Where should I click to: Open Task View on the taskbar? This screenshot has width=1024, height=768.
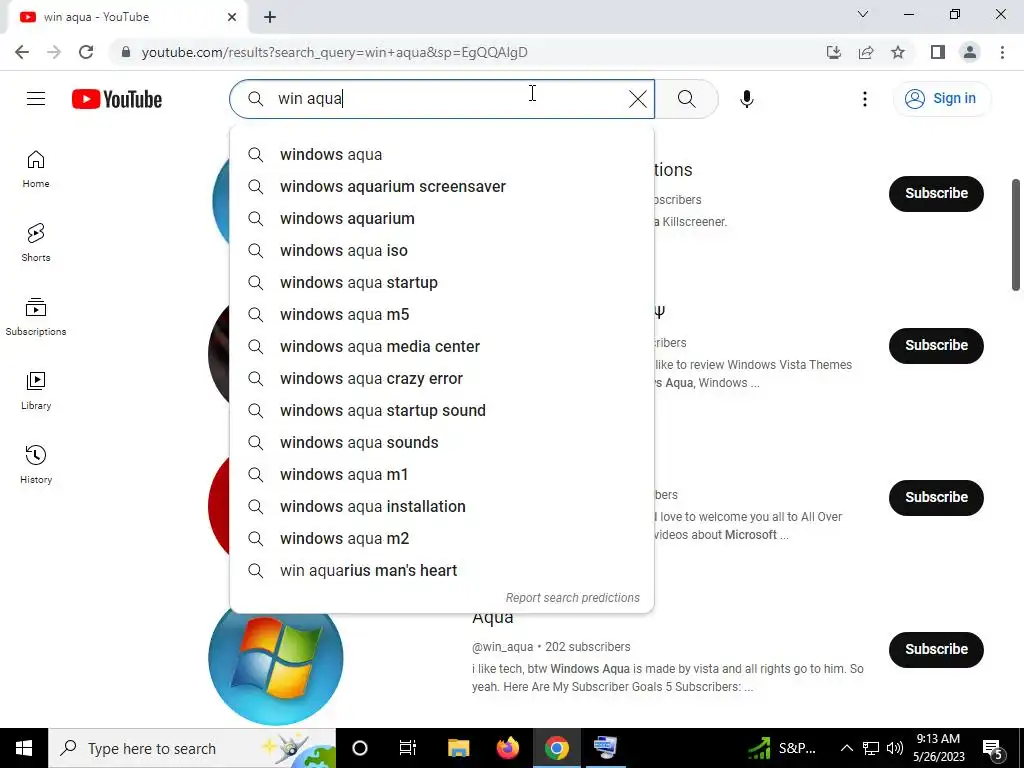408,748
